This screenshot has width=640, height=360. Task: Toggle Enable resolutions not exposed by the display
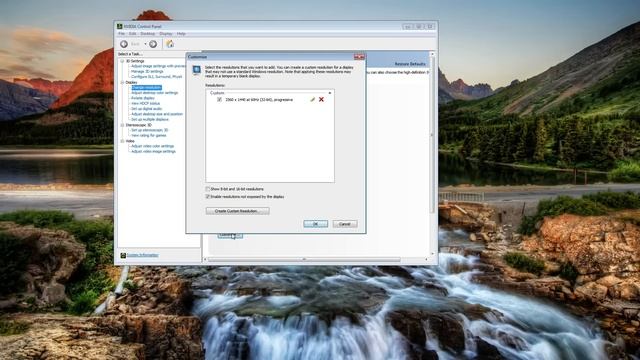tap(208, 196)
